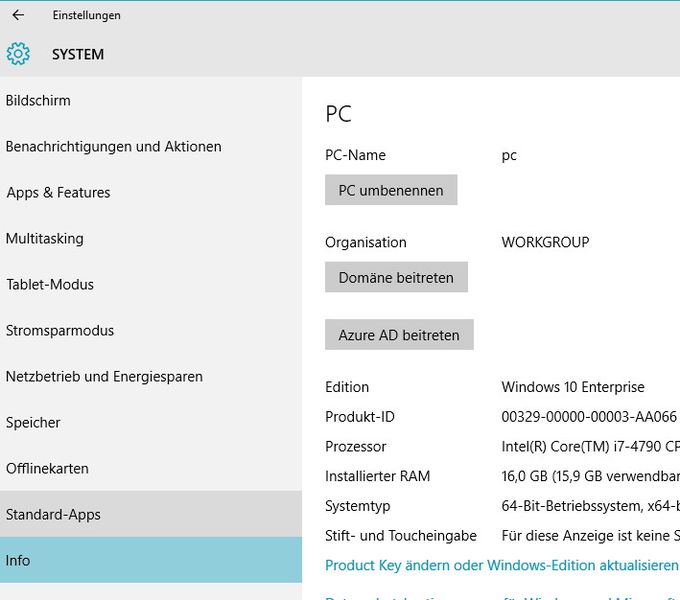Image resolution: width=680 pixels, height=600 pixels.
Task: Open the Product Key ändern link
Action: click(501, 566)
